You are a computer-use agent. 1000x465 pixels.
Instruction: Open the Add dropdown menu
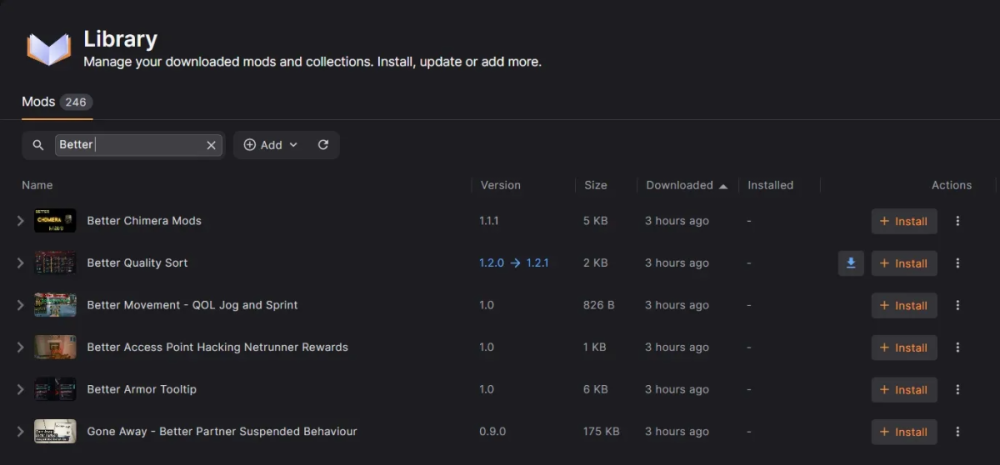coord(271,145)
